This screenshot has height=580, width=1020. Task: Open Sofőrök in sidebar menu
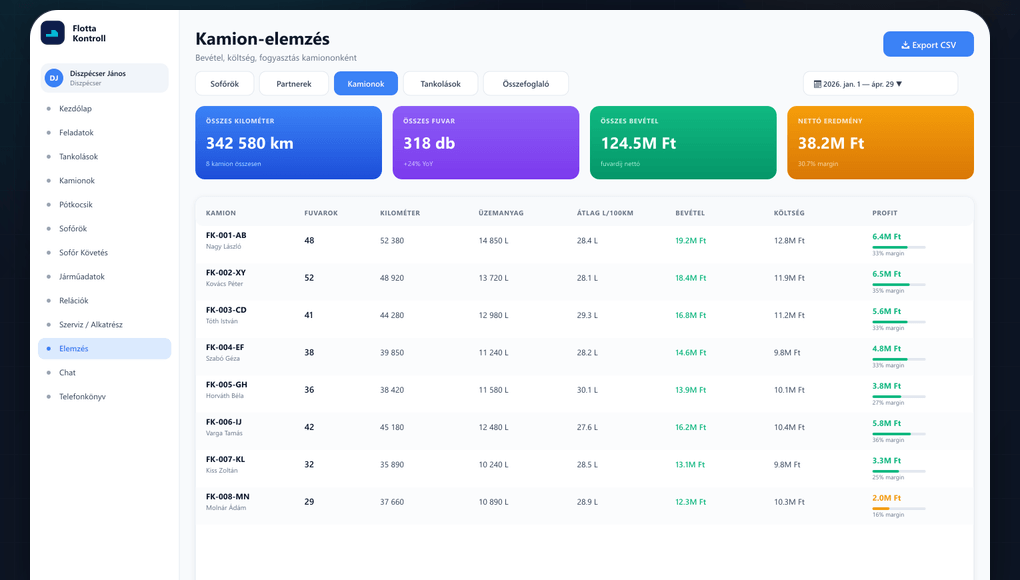click(x=105, y=229)
